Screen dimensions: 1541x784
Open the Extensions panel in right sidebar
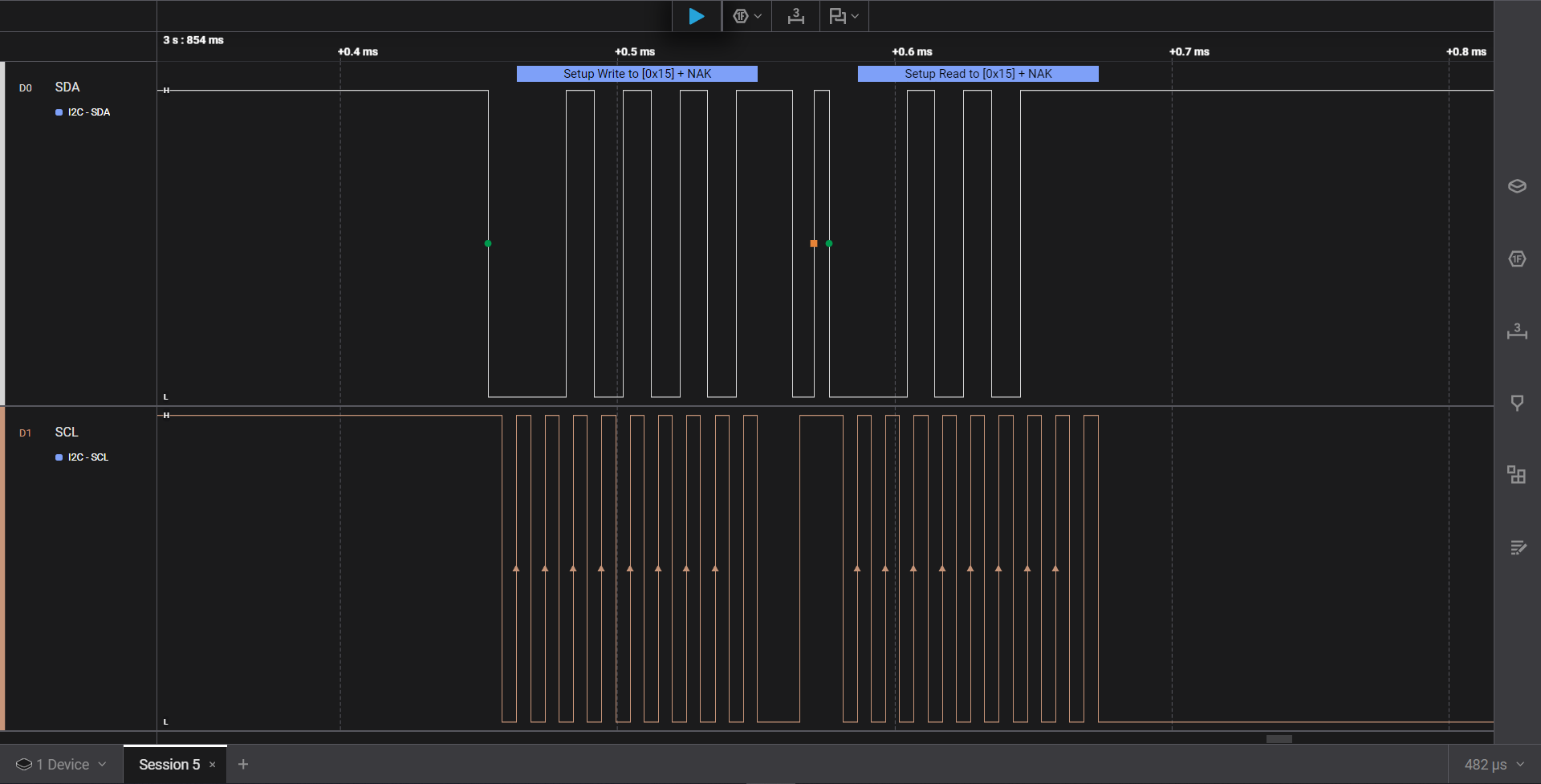pyautogui.click(x=1516, y=475)
